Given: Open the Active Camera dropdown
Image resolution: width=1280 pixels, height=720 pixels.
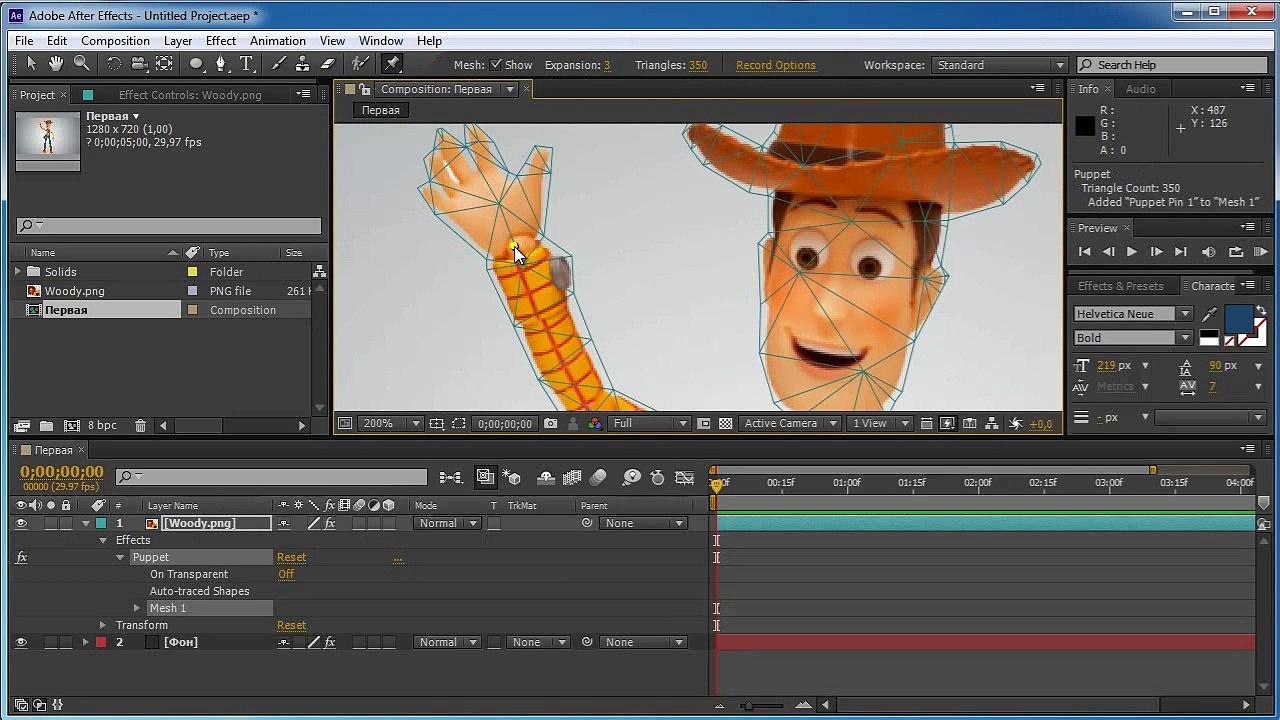Looking at the screenshot, I should coord(789,424).
